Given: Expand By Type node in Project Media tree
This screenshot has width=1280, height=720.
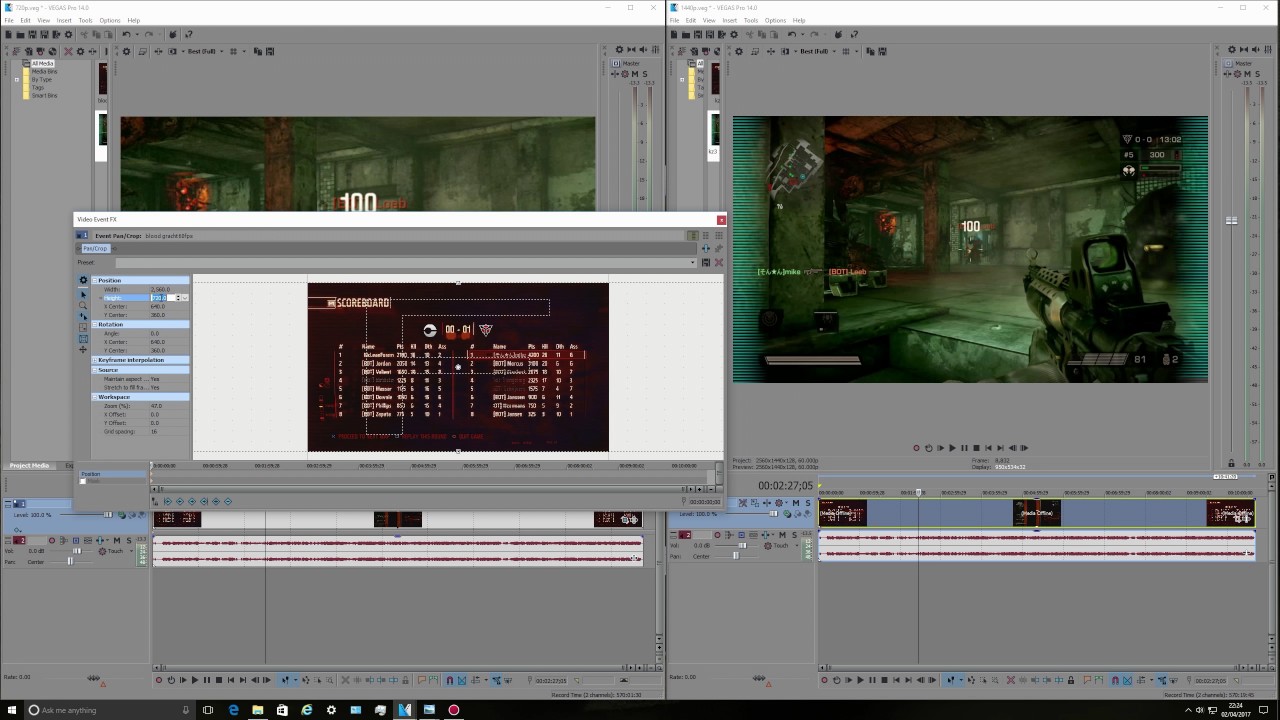Looking at the screenshot, I should (x=19, y=79).
